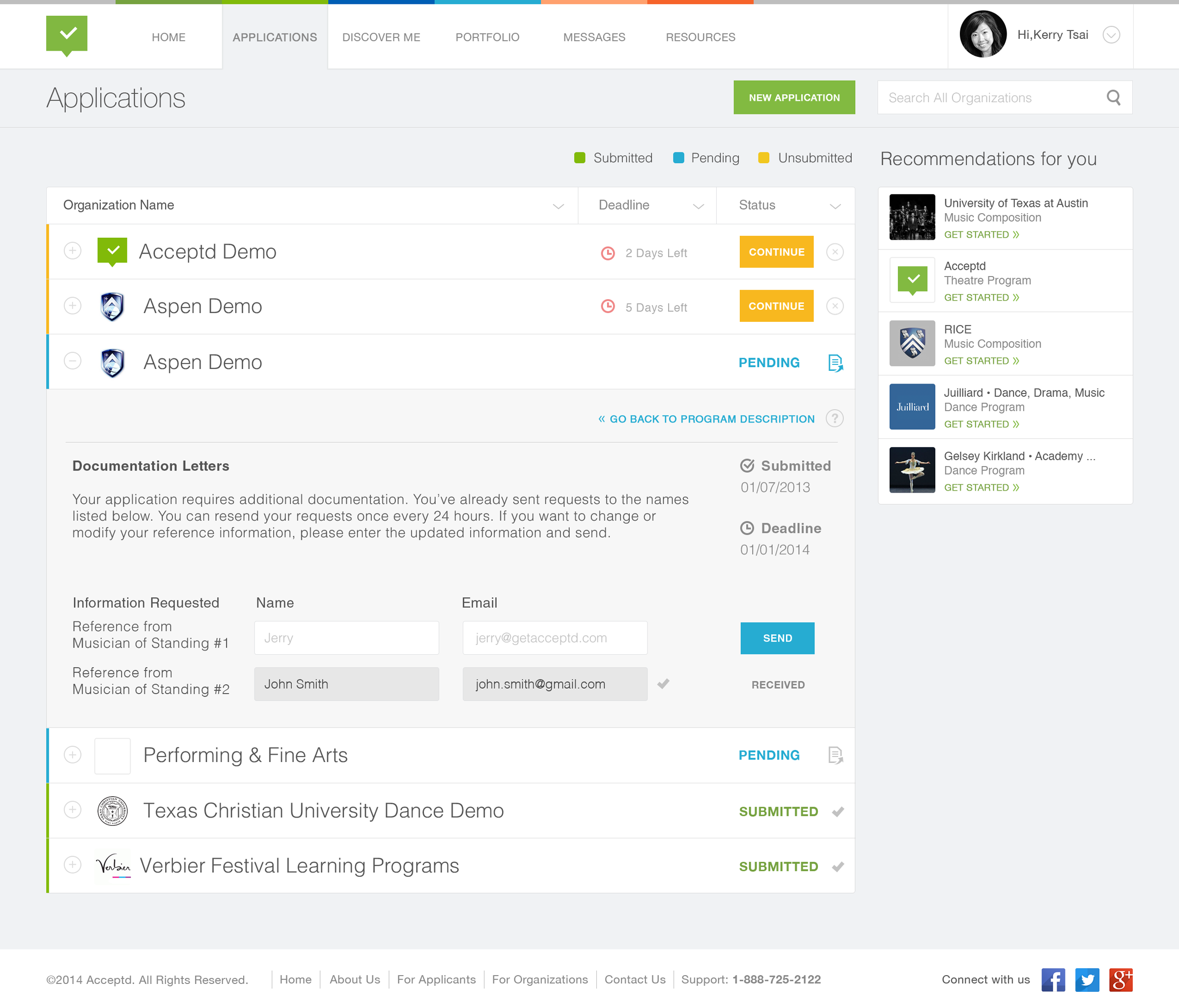Go to the Portfolio tab
Screen dimensions: 1179x1008
[x=487, y=37]
